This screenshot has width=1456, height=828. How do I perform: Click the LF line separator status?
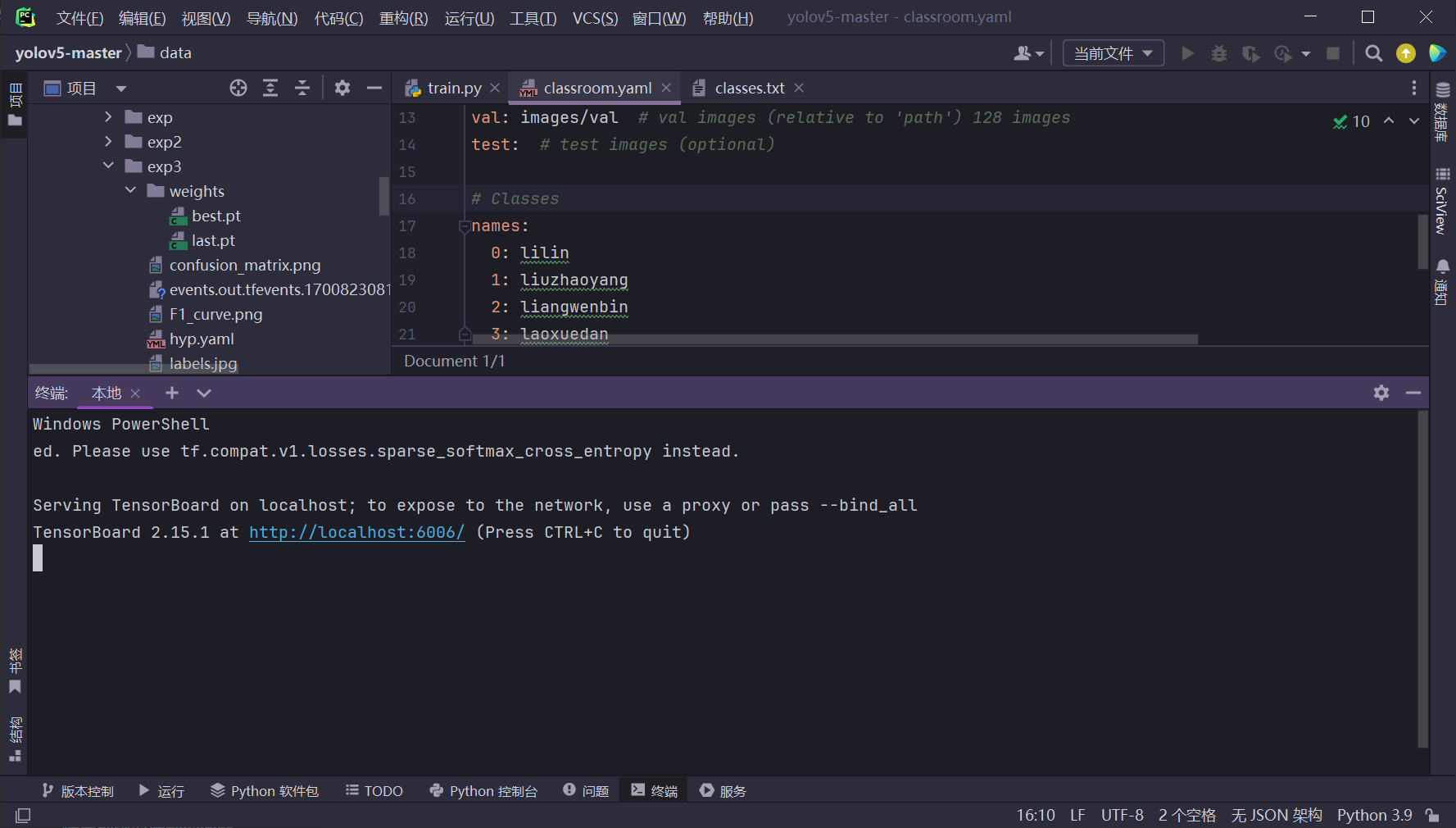[x=1077, y=815]
